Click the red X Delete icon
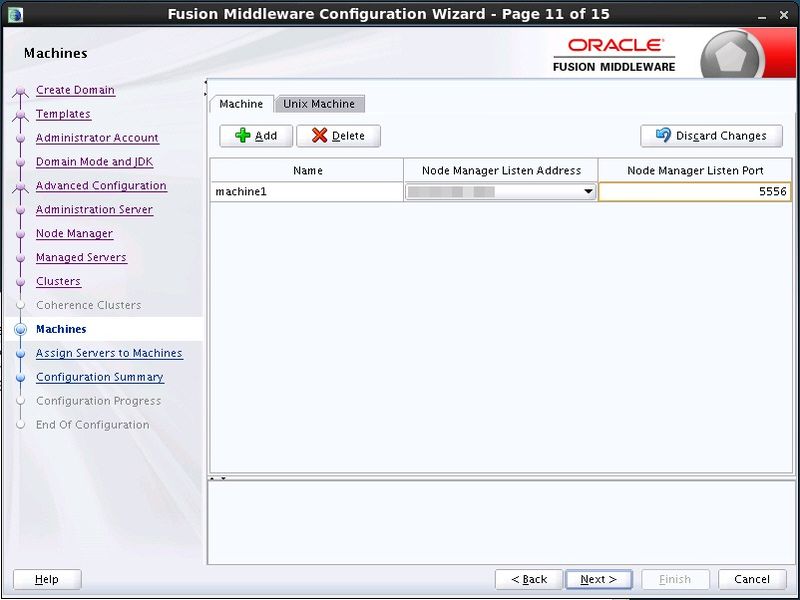Image resolution: width=800 pixels, height=600 pixels. 319,136
